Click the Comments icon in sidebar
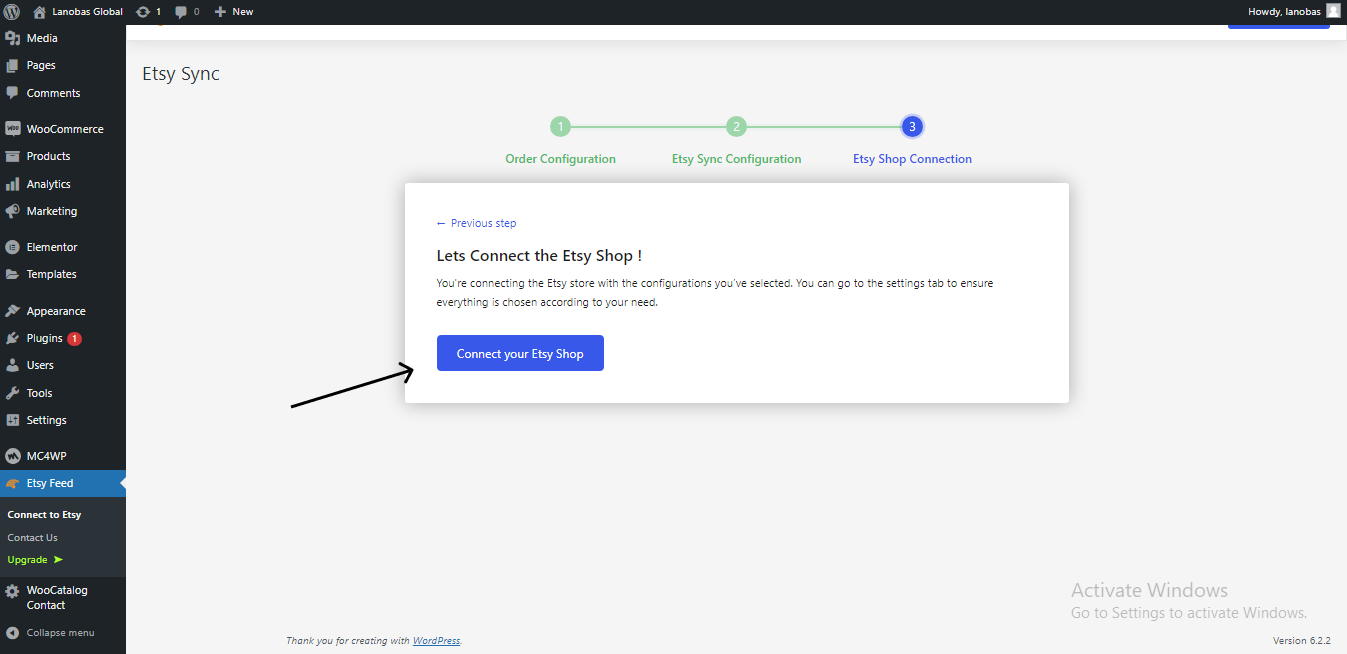Image resolution: width=1347 pixels, height=654 pixels. click(x=13, y=93)
